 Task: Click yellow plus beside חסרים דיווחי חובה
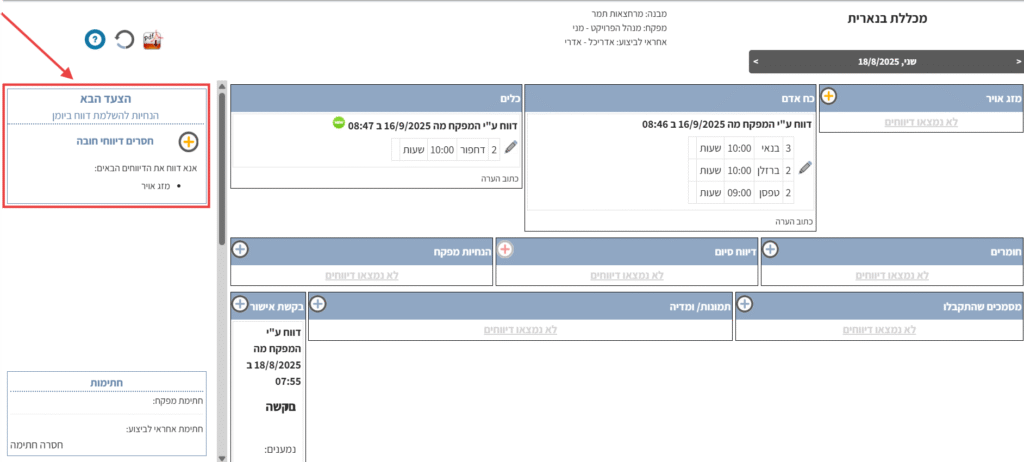click(x=188, y=141)
